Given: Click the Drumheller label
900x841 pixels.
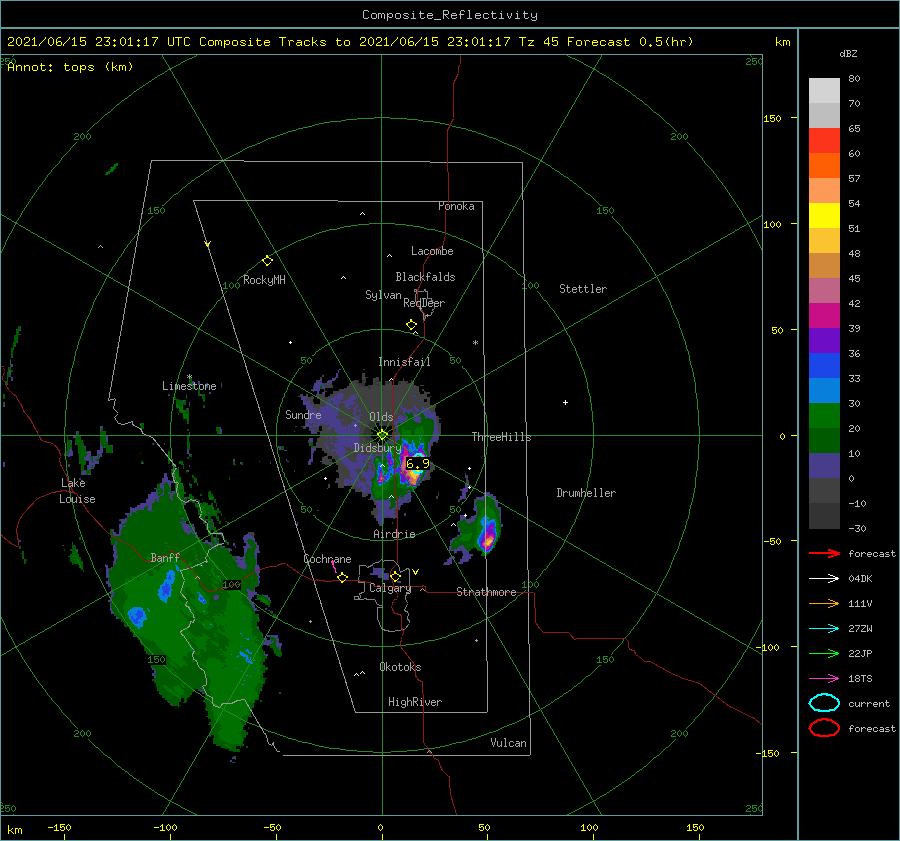Looking at the screenshot, I should (x=586, y=493).
